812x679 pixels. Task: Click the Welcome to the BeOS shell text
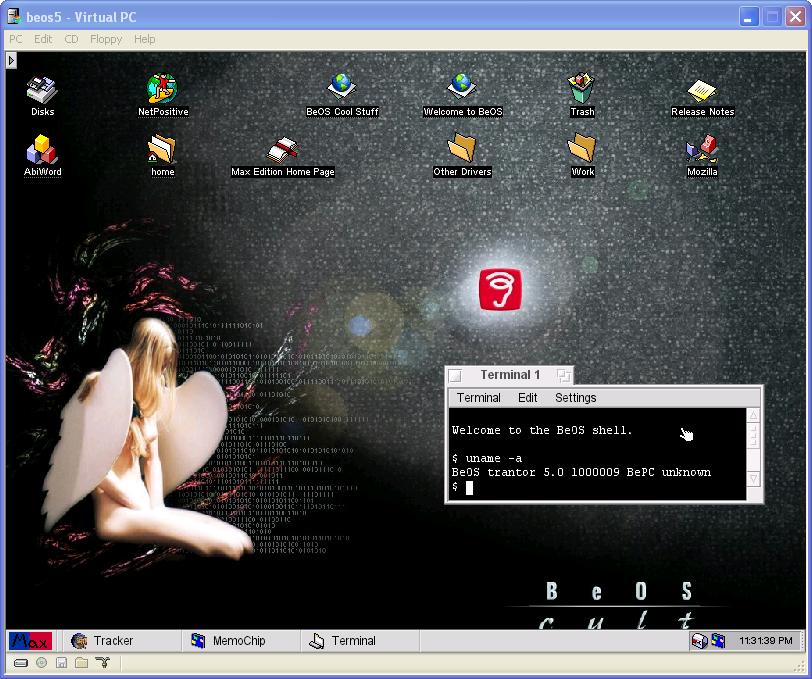pos(542,430)
